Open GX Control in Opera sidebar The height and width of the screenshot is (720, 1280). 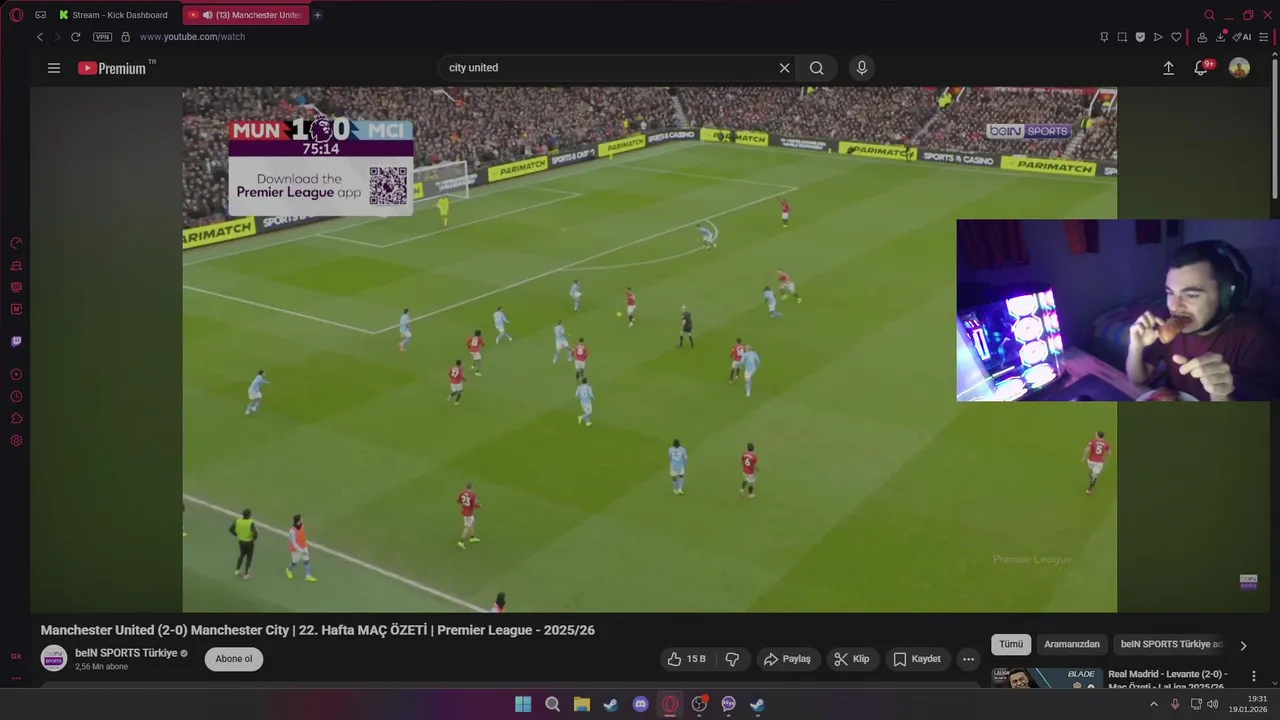point(16,243)
